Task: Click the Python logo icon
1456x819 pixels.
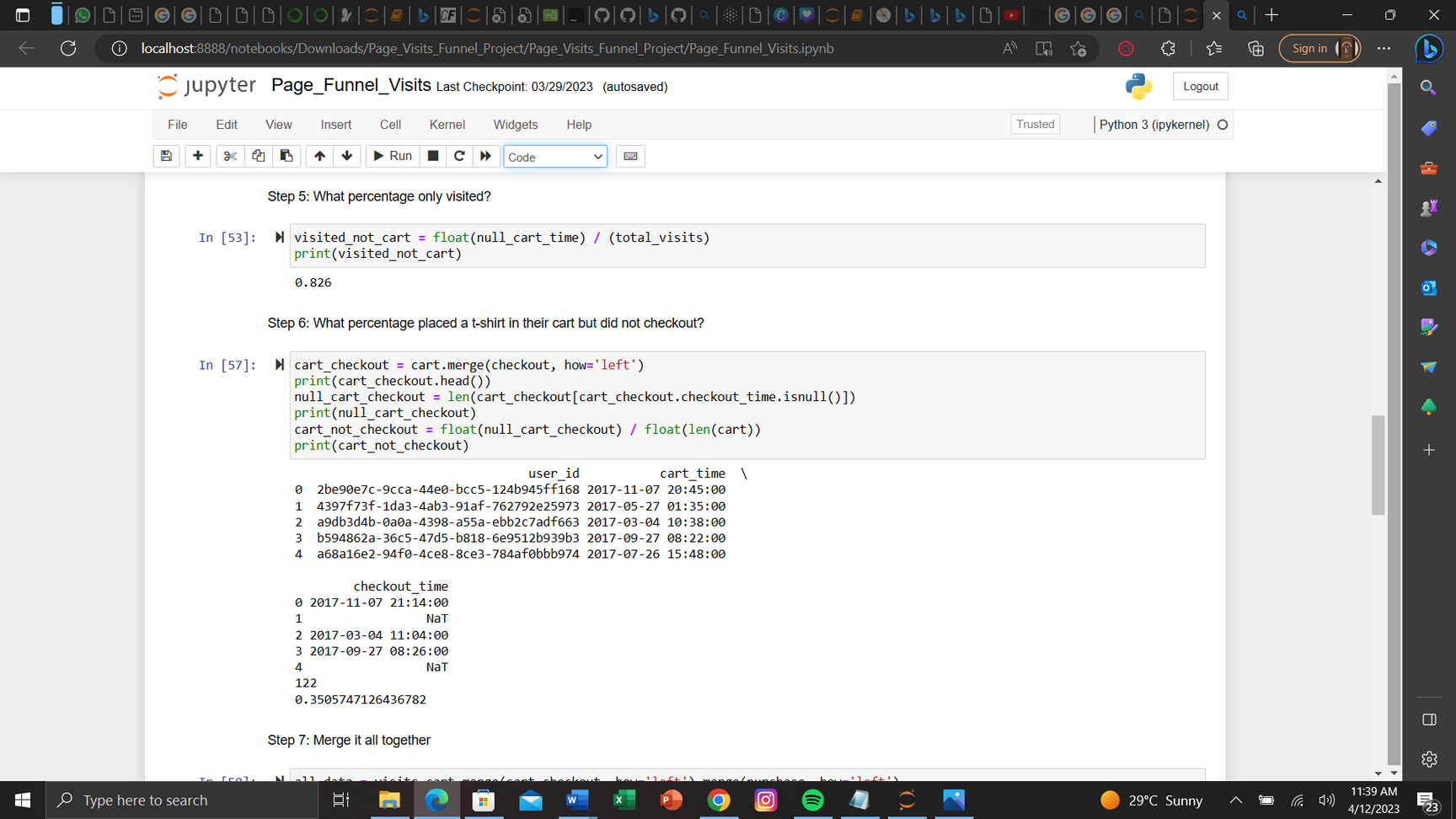Action: click(1138, 86)
